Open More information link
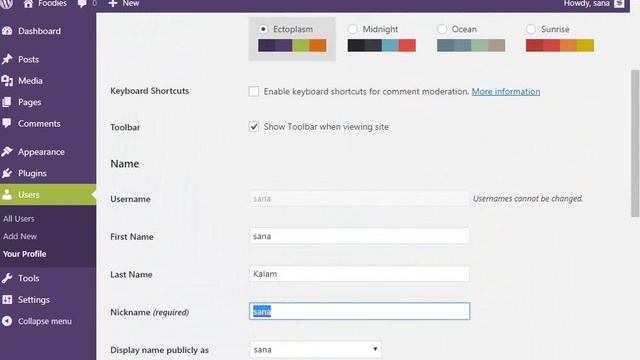This screenshot has height=360, width=640. [506, 91]
